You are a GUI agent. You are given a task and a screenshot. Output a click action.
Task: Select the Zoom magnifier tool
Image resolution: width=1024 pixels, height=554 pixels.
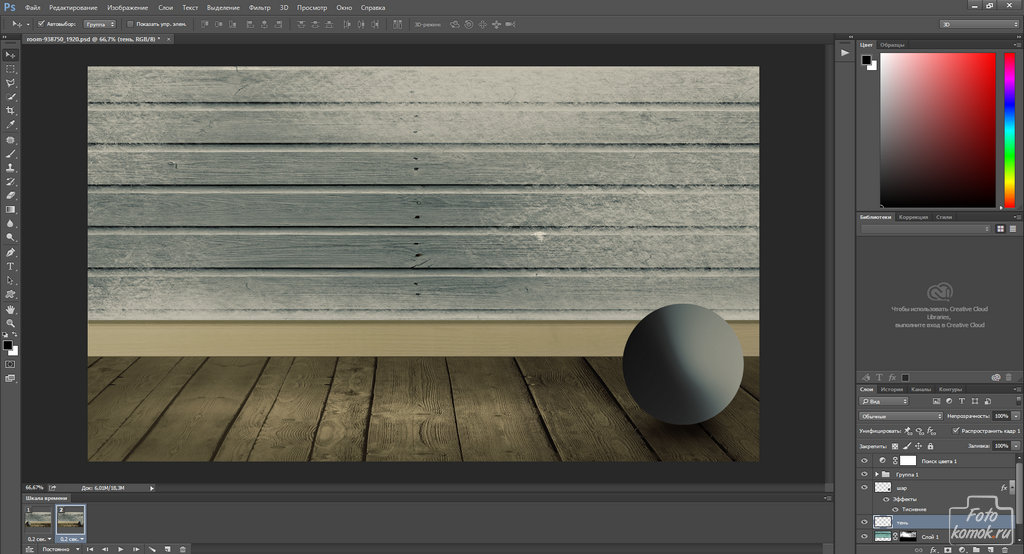tap(11, 324)
